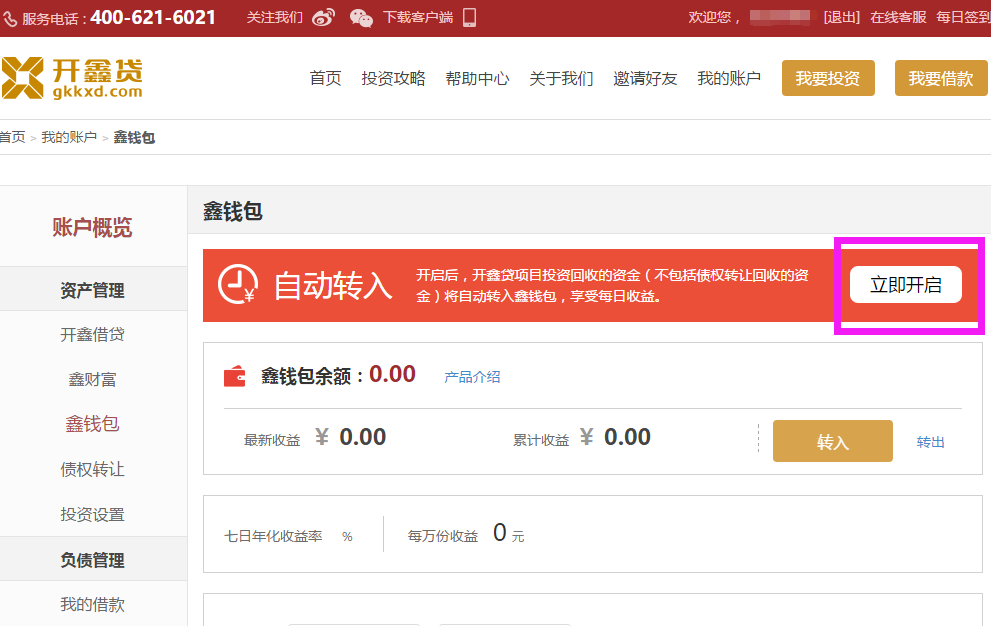This screenshot has width=991, height=626.
Task: Select 邀请好友 in the navigation bar
Action: click(x=645, y=78)
